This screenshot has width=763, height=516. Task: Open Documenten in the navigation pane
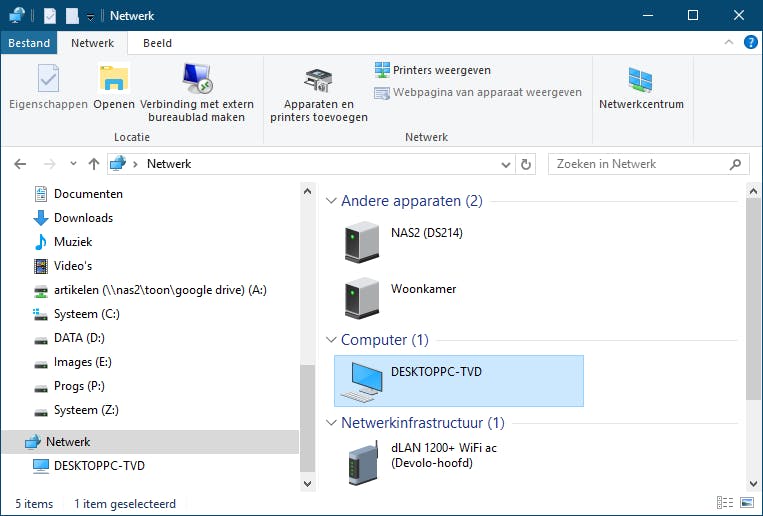click(x=79, y=194)
